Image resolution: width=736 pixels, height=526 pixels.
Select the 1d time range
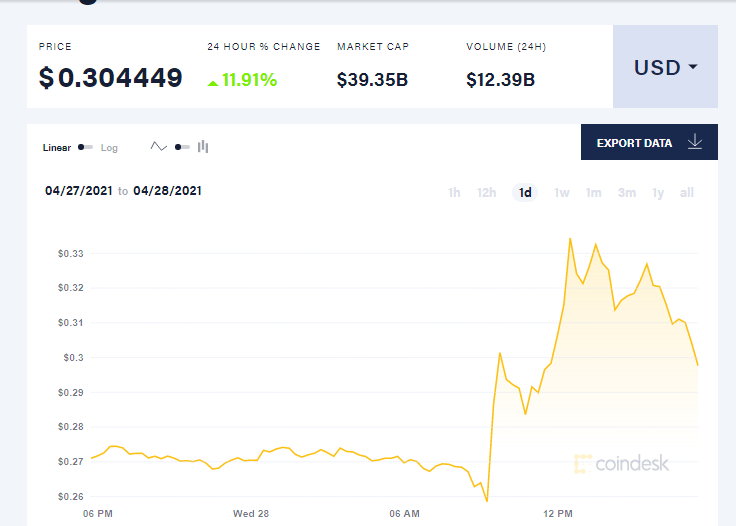pyautogui.click(x=525, y=192)
